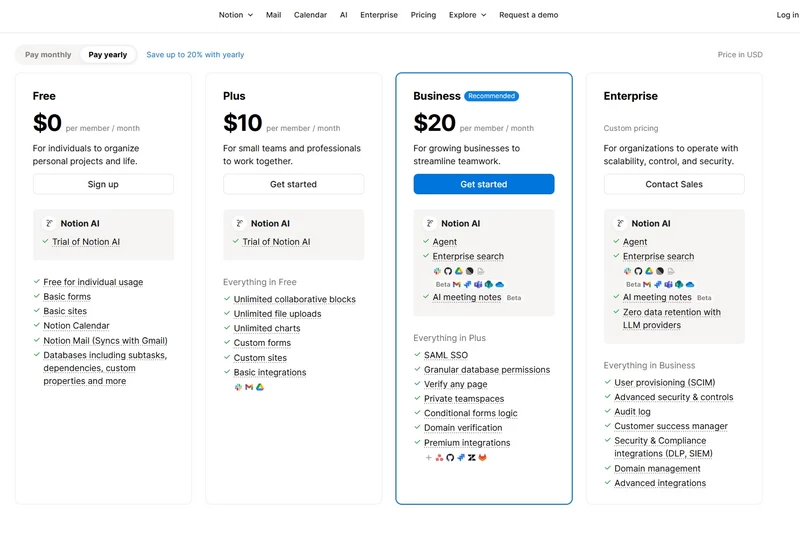The image size is (800, 533).
Task: Click Microsoft Teams icon in Enterprise plan card
Action: tap(668, 285)
